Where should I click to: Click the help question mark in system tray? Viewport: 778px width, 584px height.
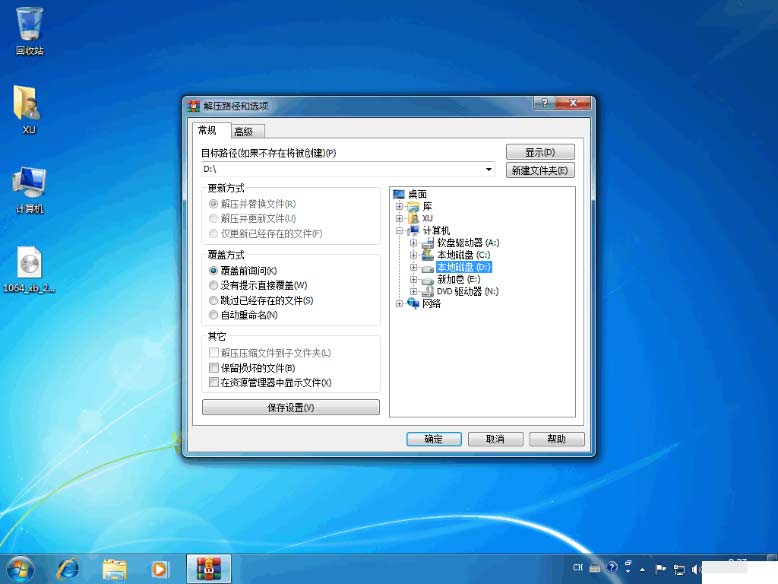(x=612, y=568)
